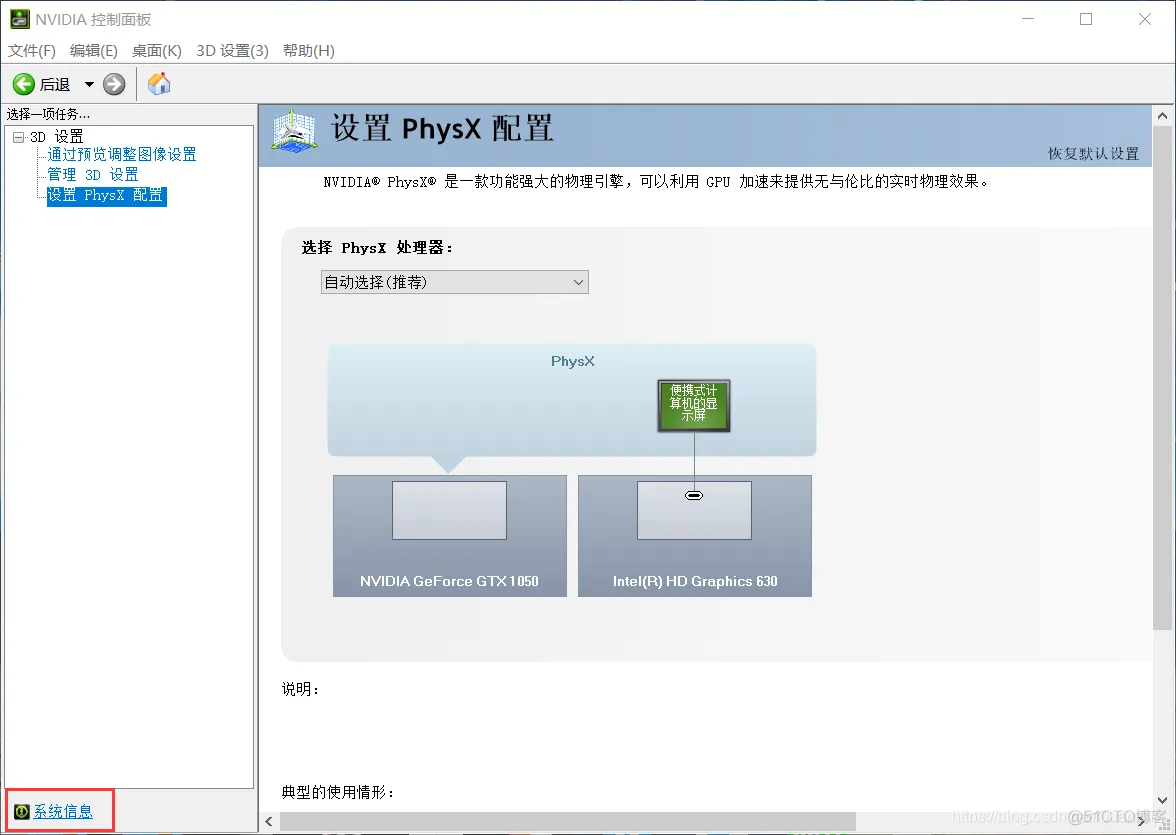
Task: Click the 选择一项任务... heading
Action: [x=48, y=114]
